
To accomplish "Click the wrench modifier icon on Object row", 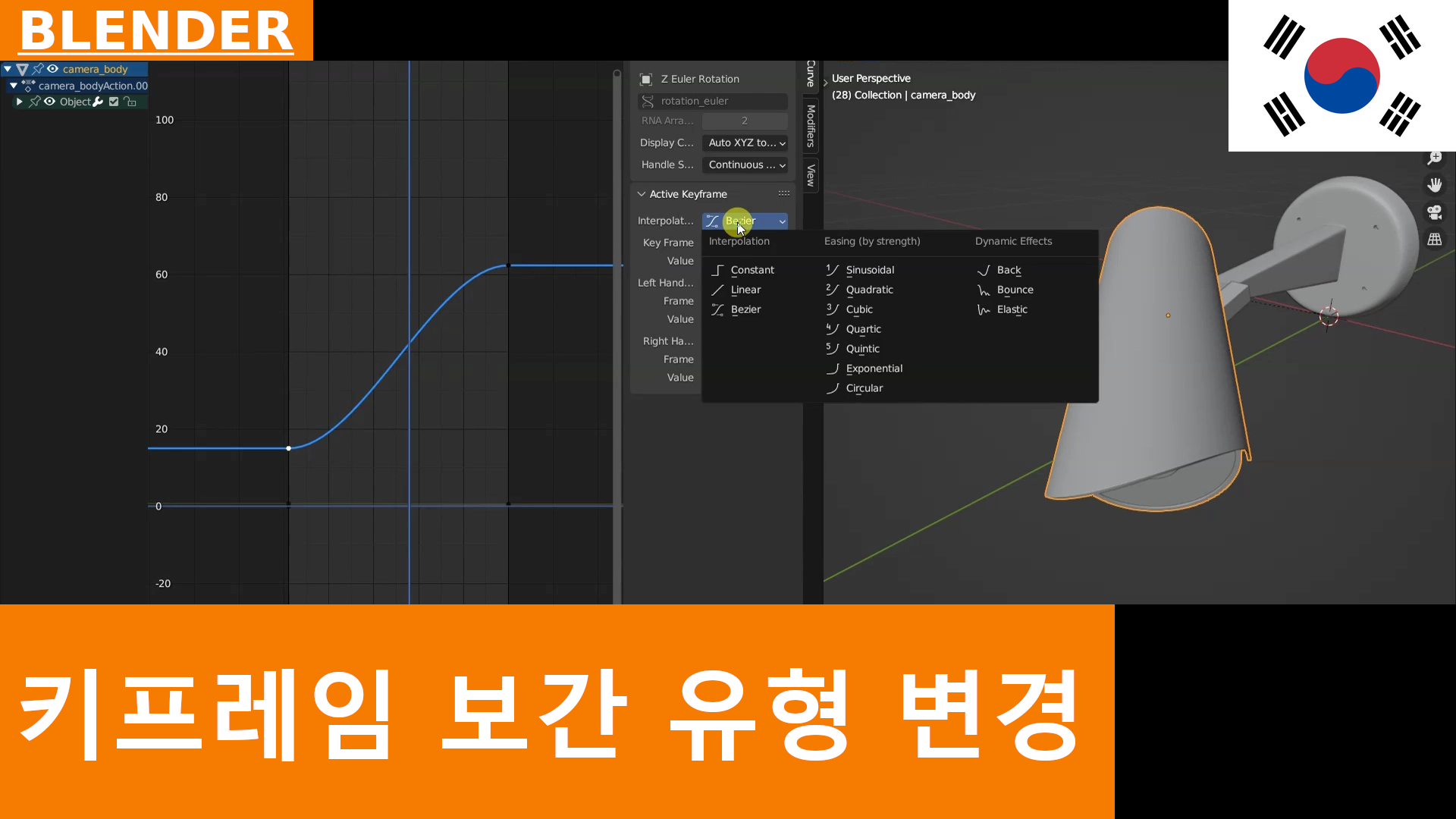I will tap(98, 102).
